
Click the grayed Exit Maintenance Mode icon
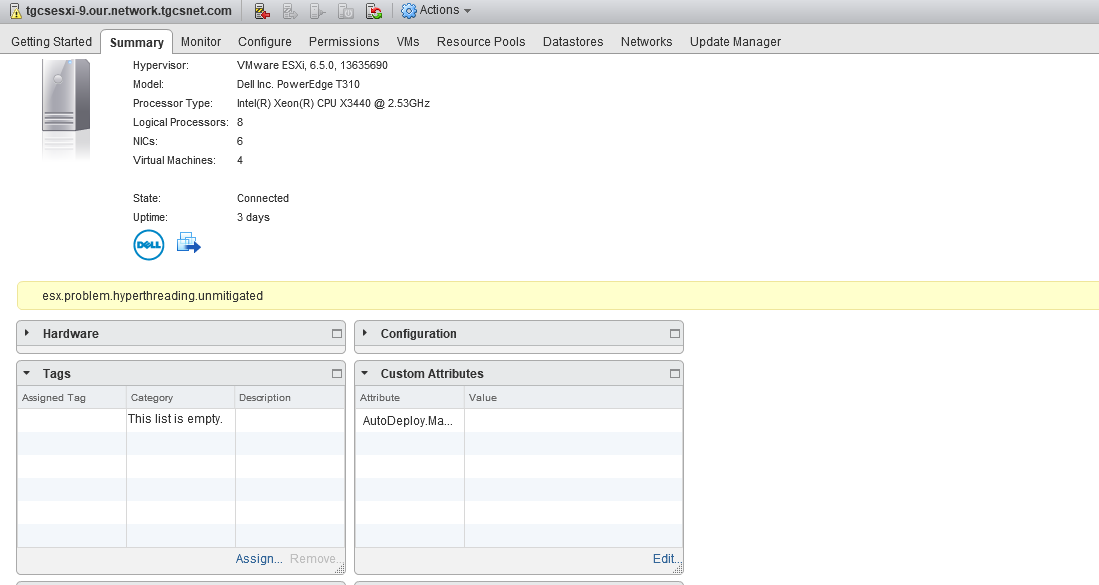coord(288,10)
